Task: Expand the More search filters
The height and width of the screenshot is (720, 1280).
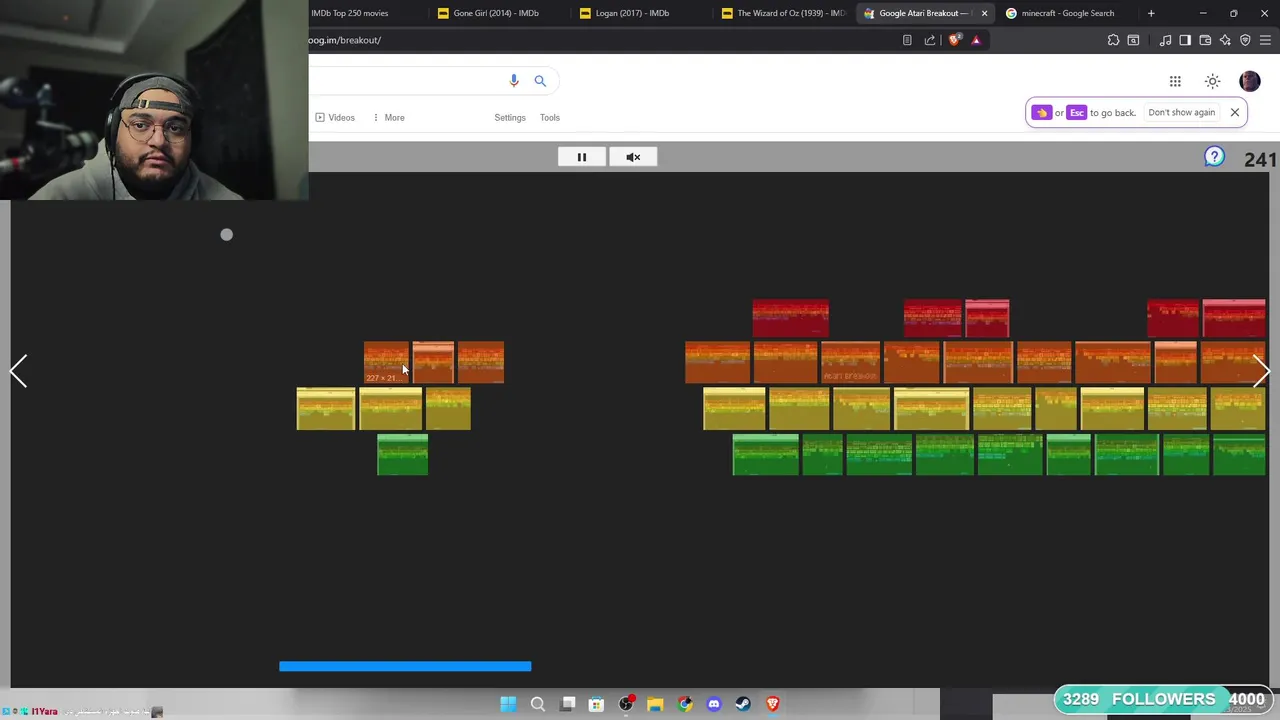Action: 388,118
